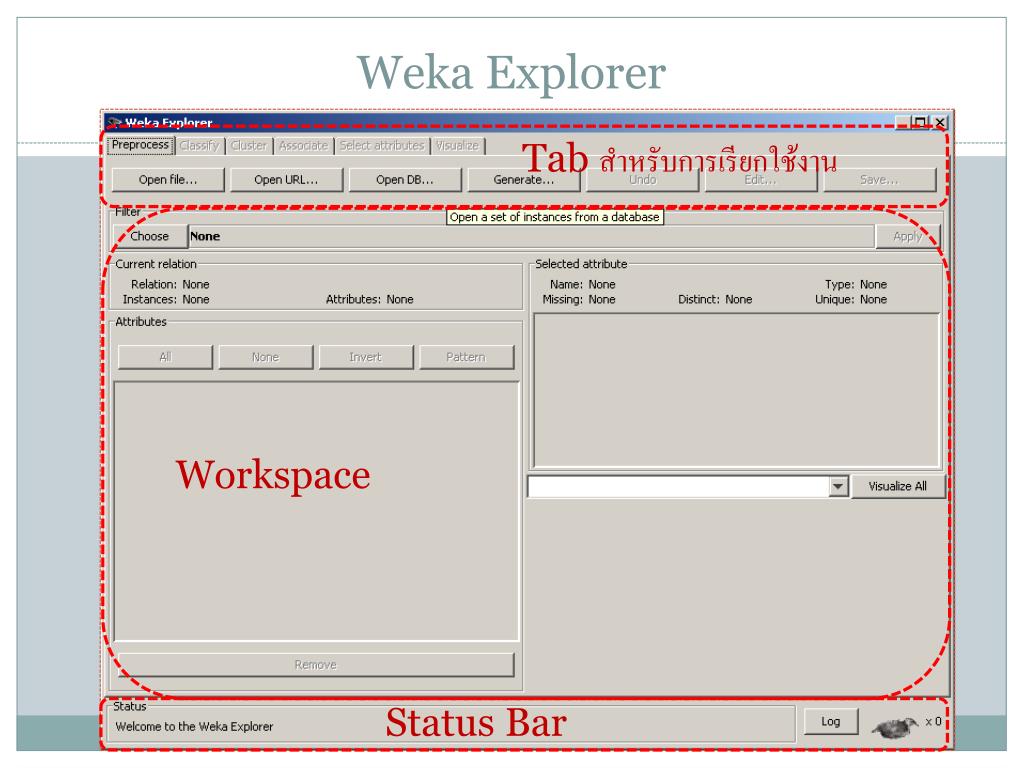Click the 'Attributes: None' text
Viewport: 1024px width, 768px height.
pyautogui.click(x=370, y=300)
